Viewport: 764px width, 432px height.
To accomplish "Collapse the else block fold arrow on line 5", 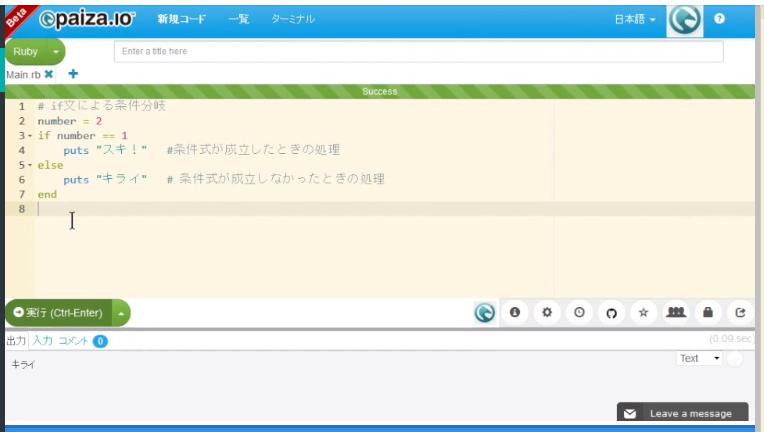I will (30, 165).
